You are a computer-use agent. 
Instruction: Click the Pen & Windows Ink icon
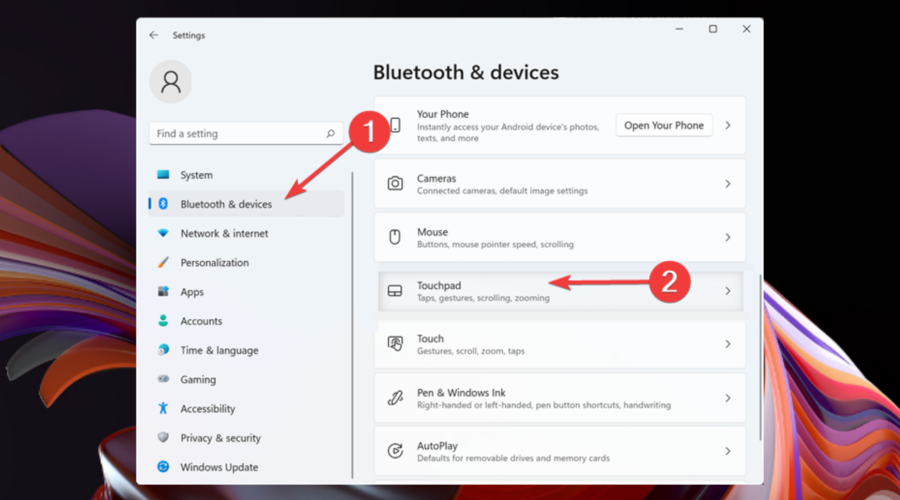[395, 398]
